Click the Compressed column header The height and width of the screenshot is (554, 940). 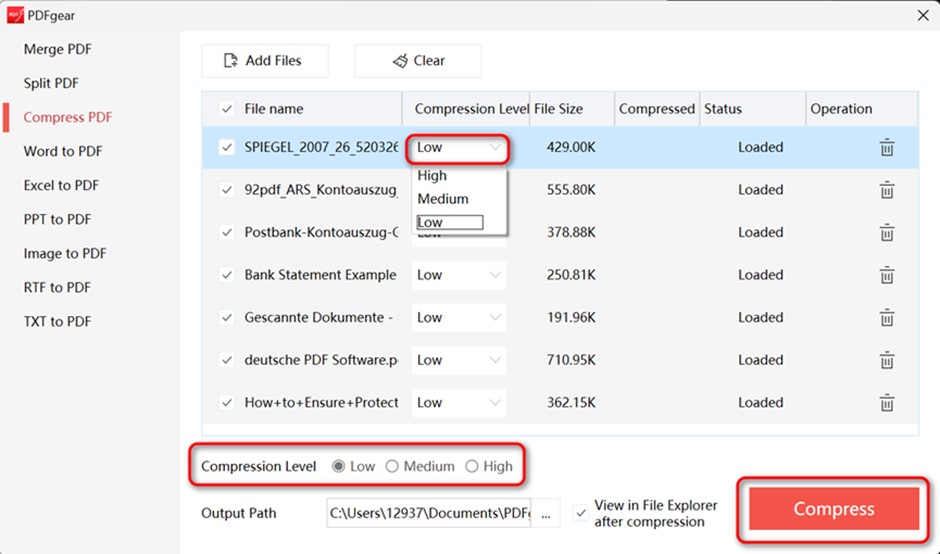pyautogui.click(x=656, y=109)
